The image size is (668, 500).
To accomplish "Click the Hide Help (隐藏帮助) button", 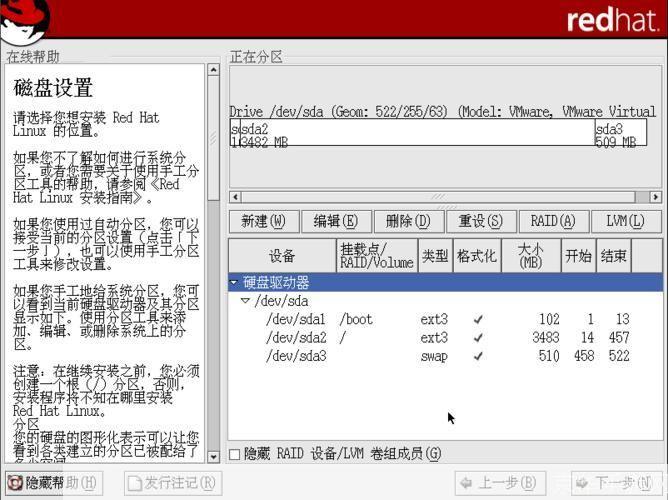I will 55,483.
